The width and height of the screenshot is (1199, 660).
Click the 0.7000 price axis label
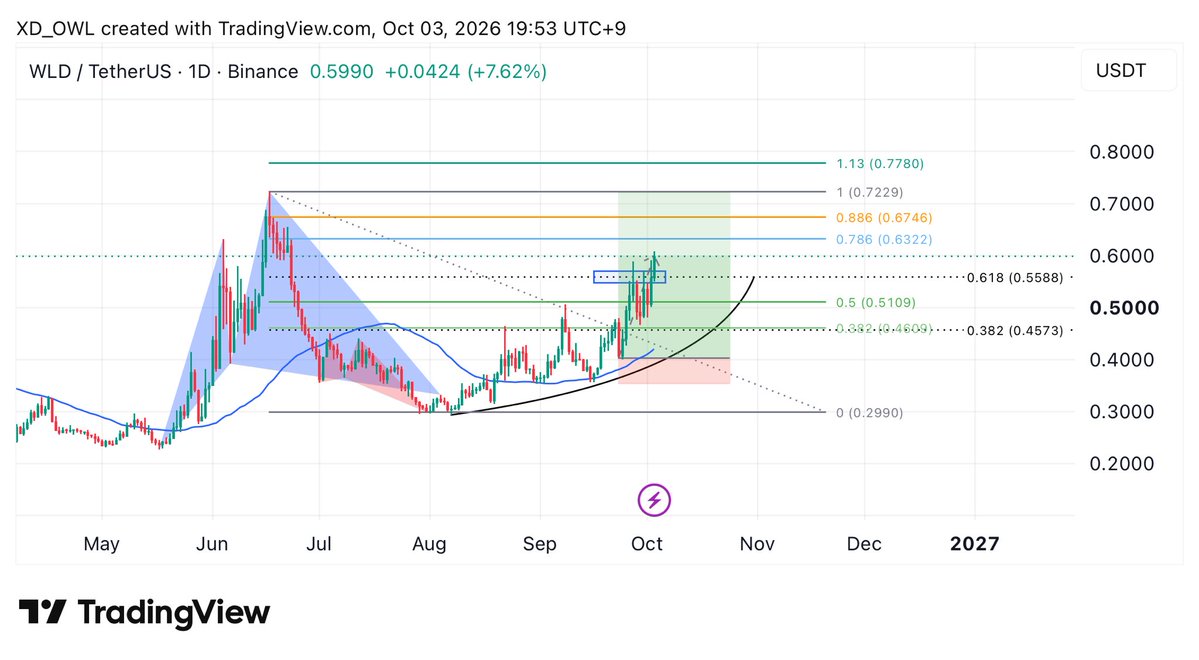[x=1122, y=204]
